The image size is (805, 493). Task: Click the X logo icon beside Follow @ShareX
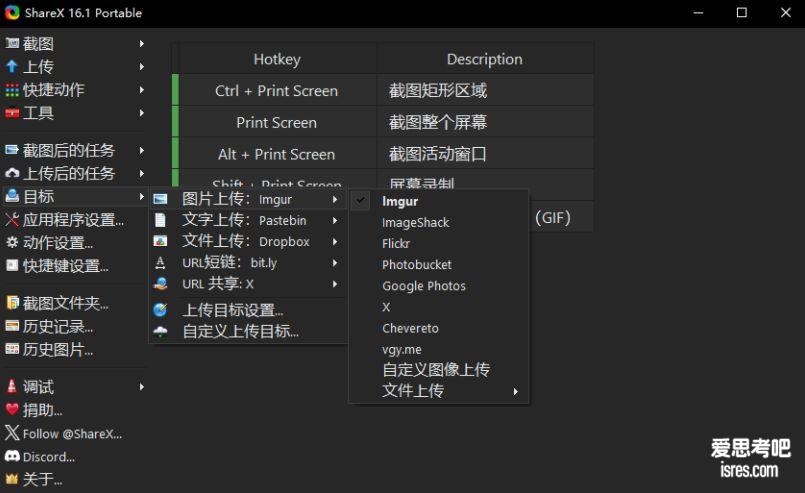pos(12,433)
